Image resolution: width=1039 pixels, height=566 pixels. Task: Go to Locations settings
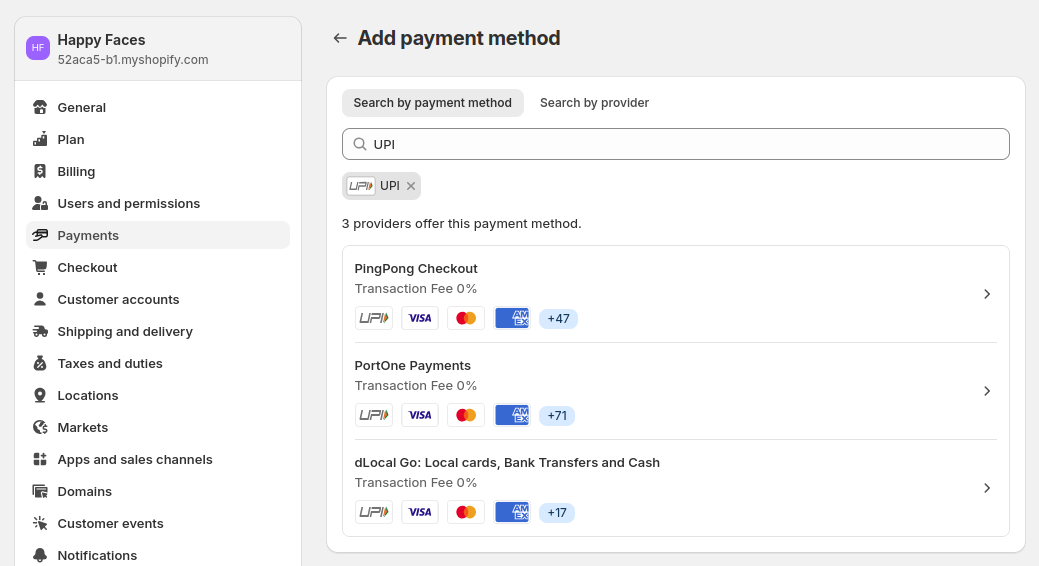[158, 396]
